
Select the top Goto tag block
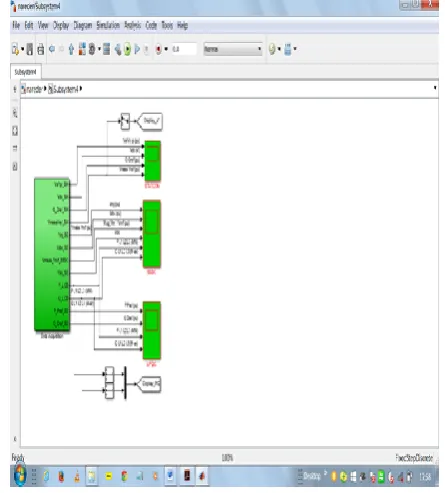point(150,121)
